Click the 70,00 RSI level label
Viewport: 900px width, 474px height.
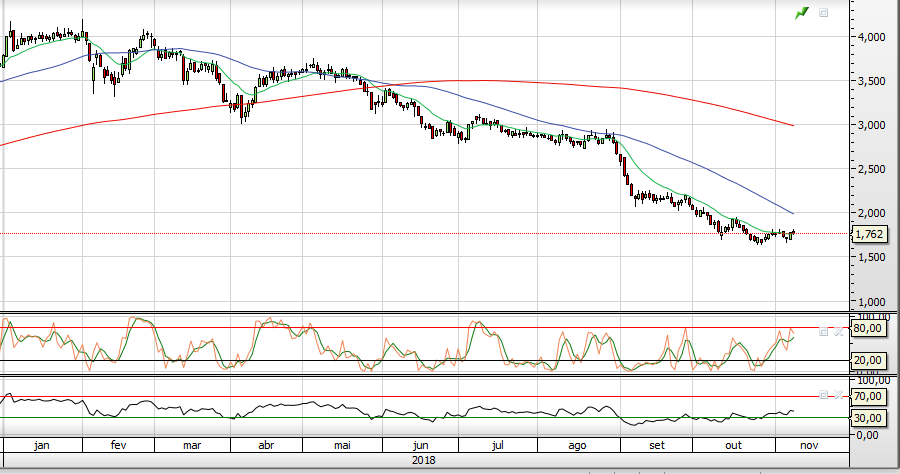[867, 397]
